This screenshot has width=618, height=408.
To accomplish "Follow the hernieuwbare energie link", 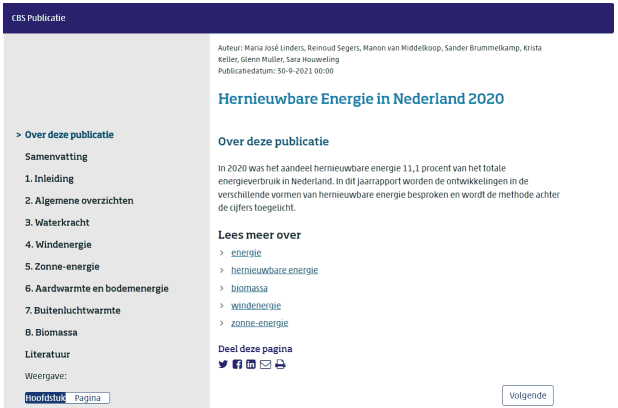I will [x=275, y=270].
